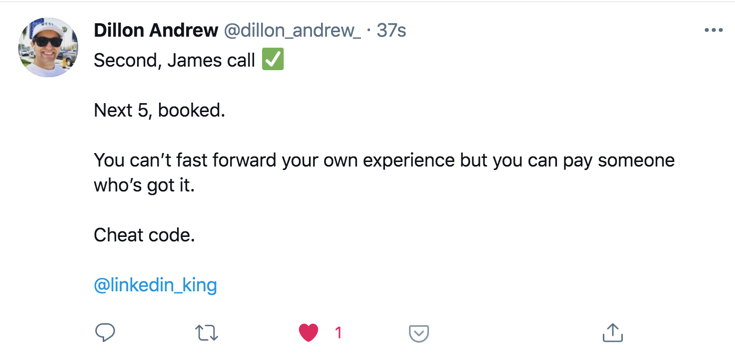The height and width of the screenshot is (360, 735).
Task: Open the Dillon Andrew display name
Action: coord(156,31)
